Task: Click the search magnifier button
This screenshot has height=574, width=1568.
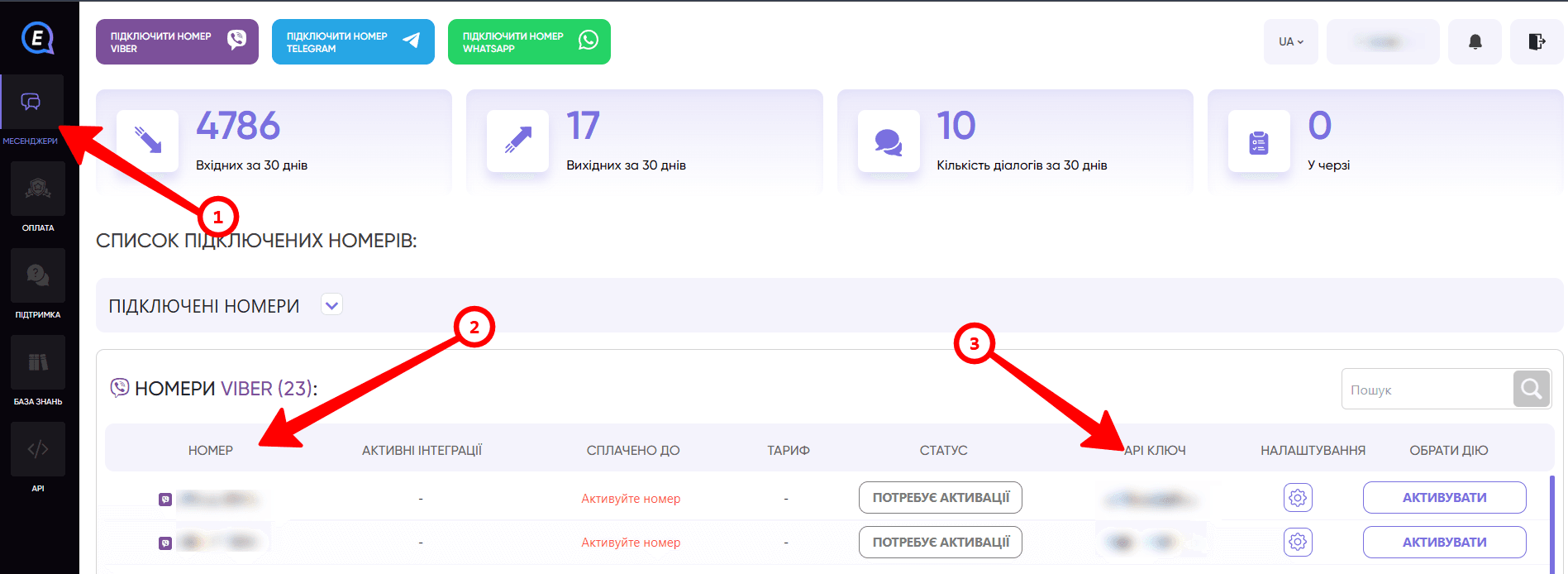Action: 1532,389
